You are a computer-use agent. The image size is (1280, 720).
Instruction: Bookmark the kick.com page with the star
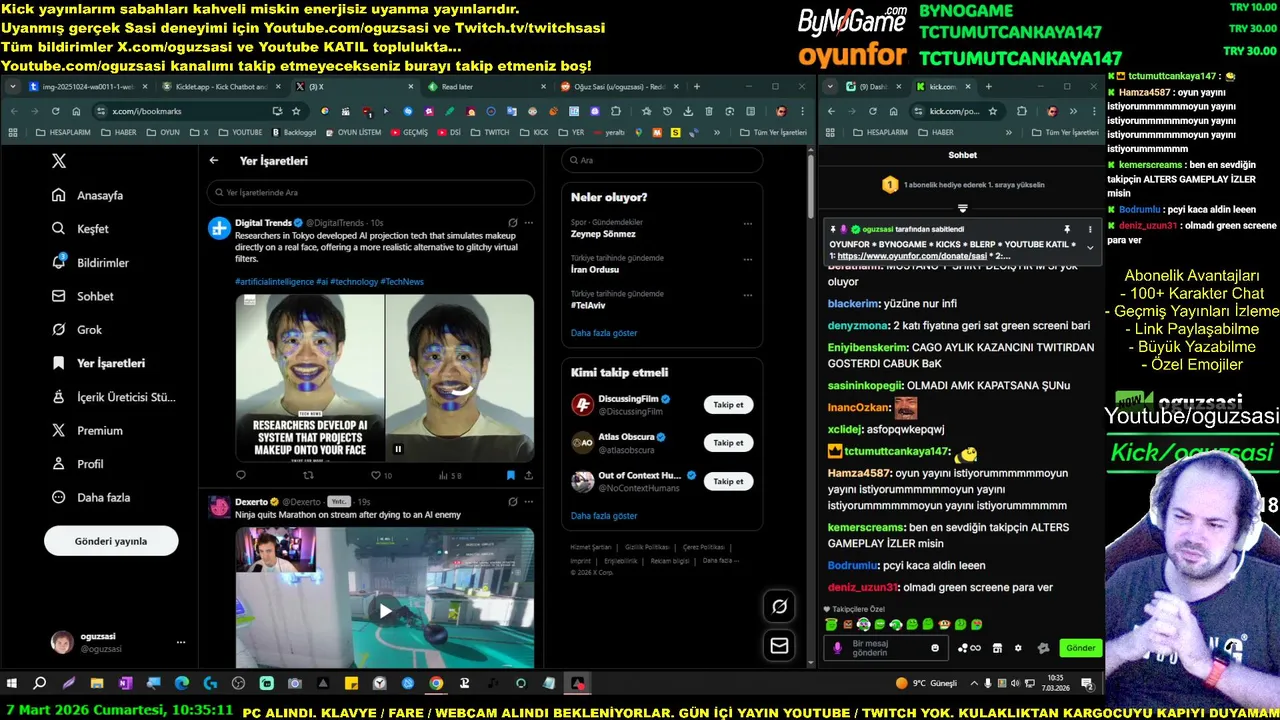tap(993, 111)
